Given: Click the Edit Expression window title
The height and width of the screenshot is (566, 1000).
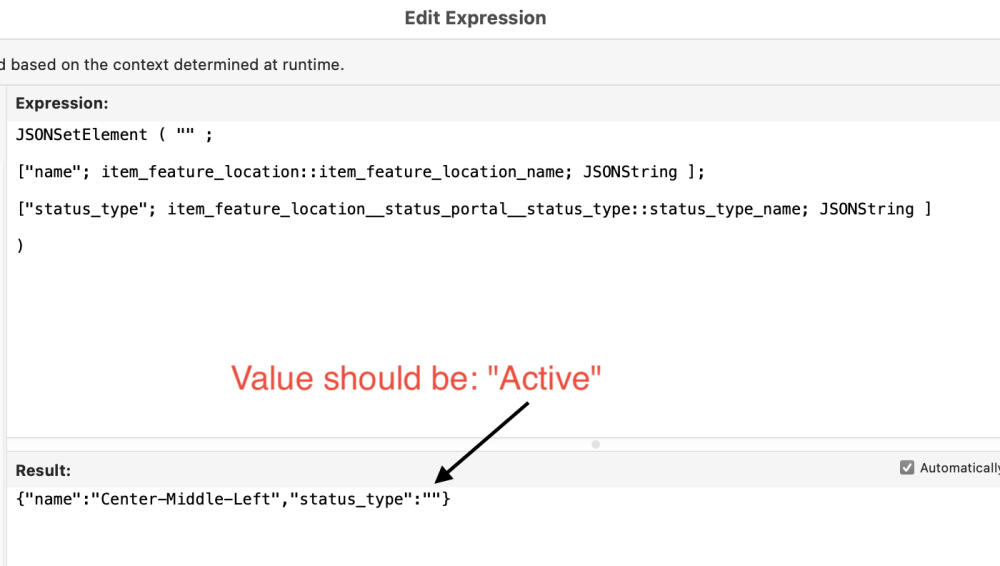Looking at the screenshot, I should [x=475, y=18].
